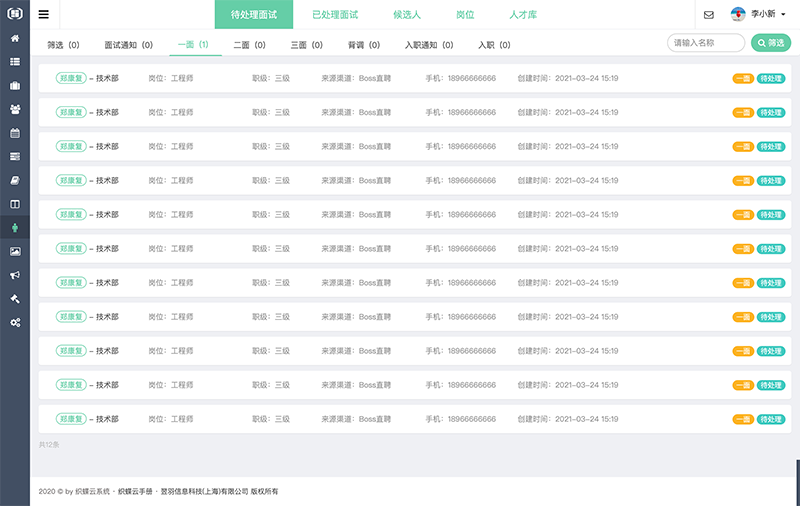This screenshot has height=506, width=800.
Task: Click the hamburger menu icon
Action: point(43,15)
